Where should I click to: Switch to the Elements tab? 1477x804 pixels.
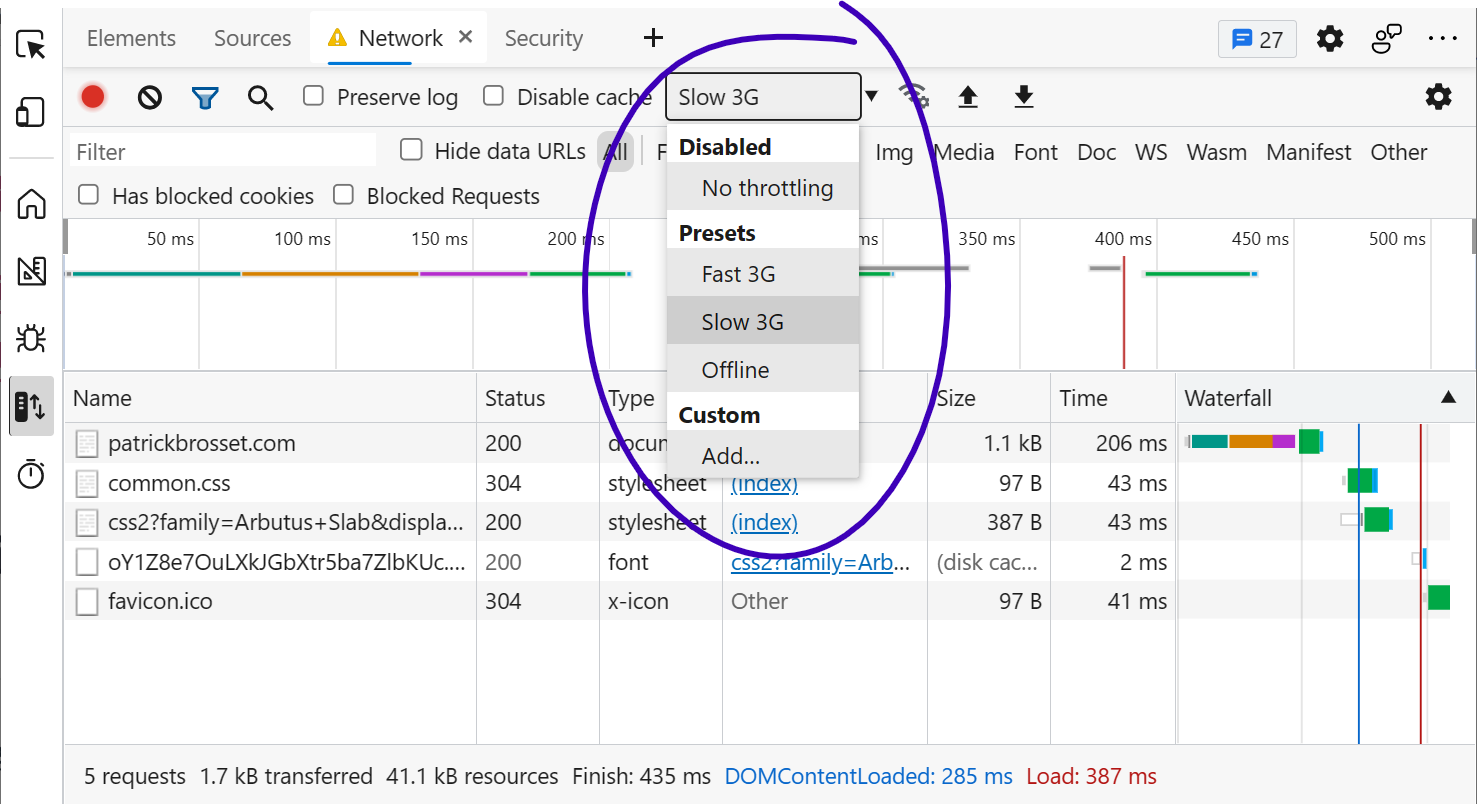[x=131, y=38]
